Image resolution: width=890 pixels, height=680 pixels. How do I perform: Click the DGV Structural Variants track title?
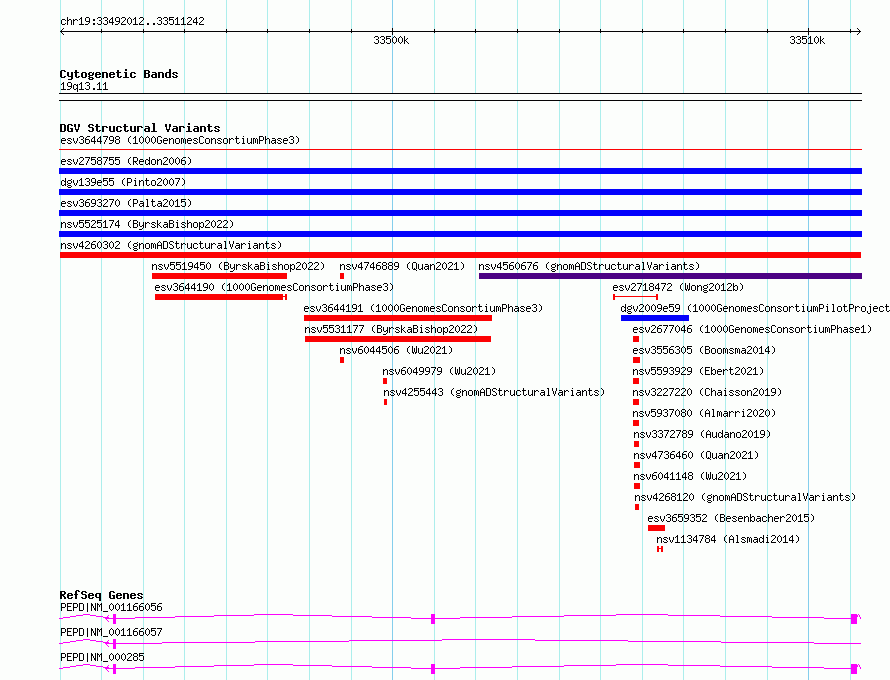tap(140, 128)
